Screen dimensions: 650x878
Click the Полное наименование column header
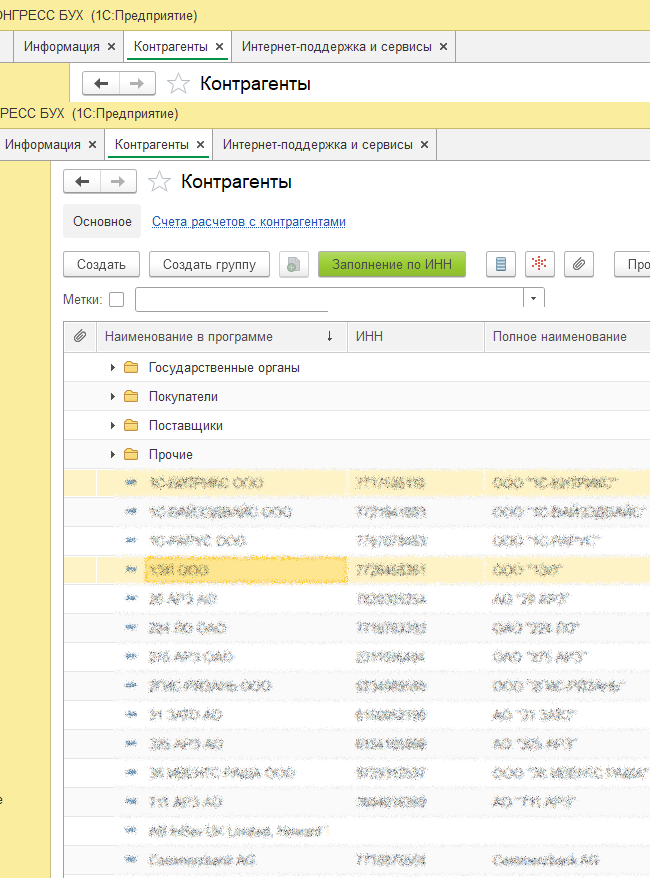point(560,337)
